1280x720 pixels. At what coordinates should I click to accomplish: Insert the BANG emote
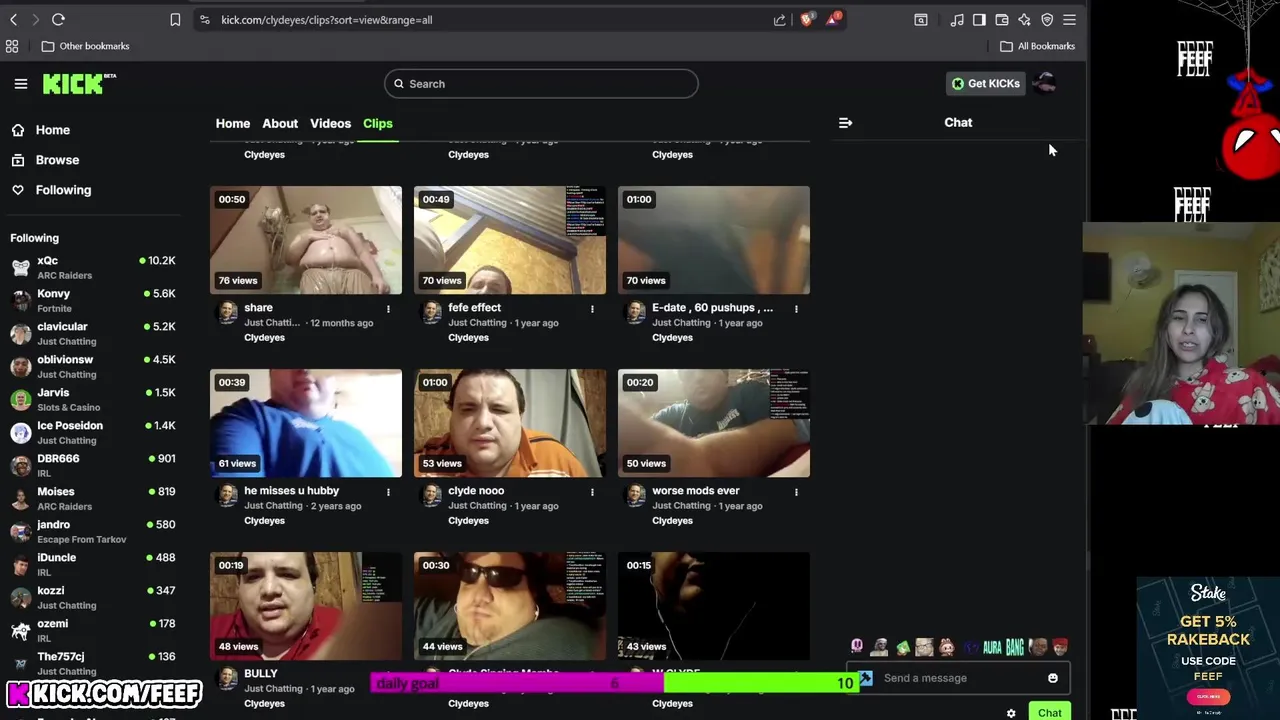(x=1015, y=648)
